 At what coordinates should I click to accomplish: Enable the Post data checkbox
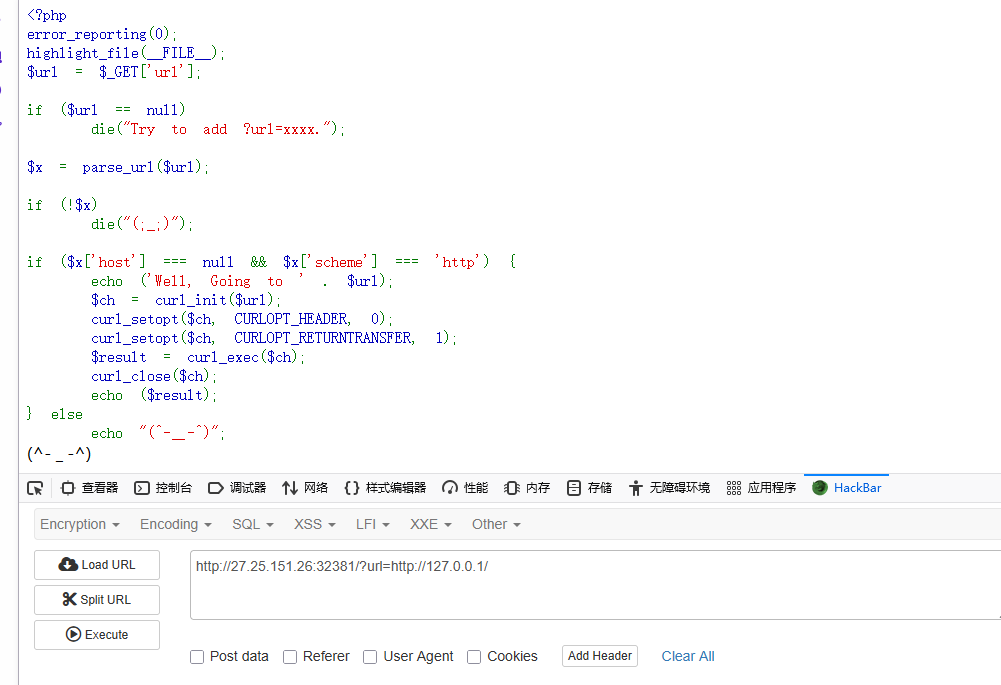pos(197,657)
